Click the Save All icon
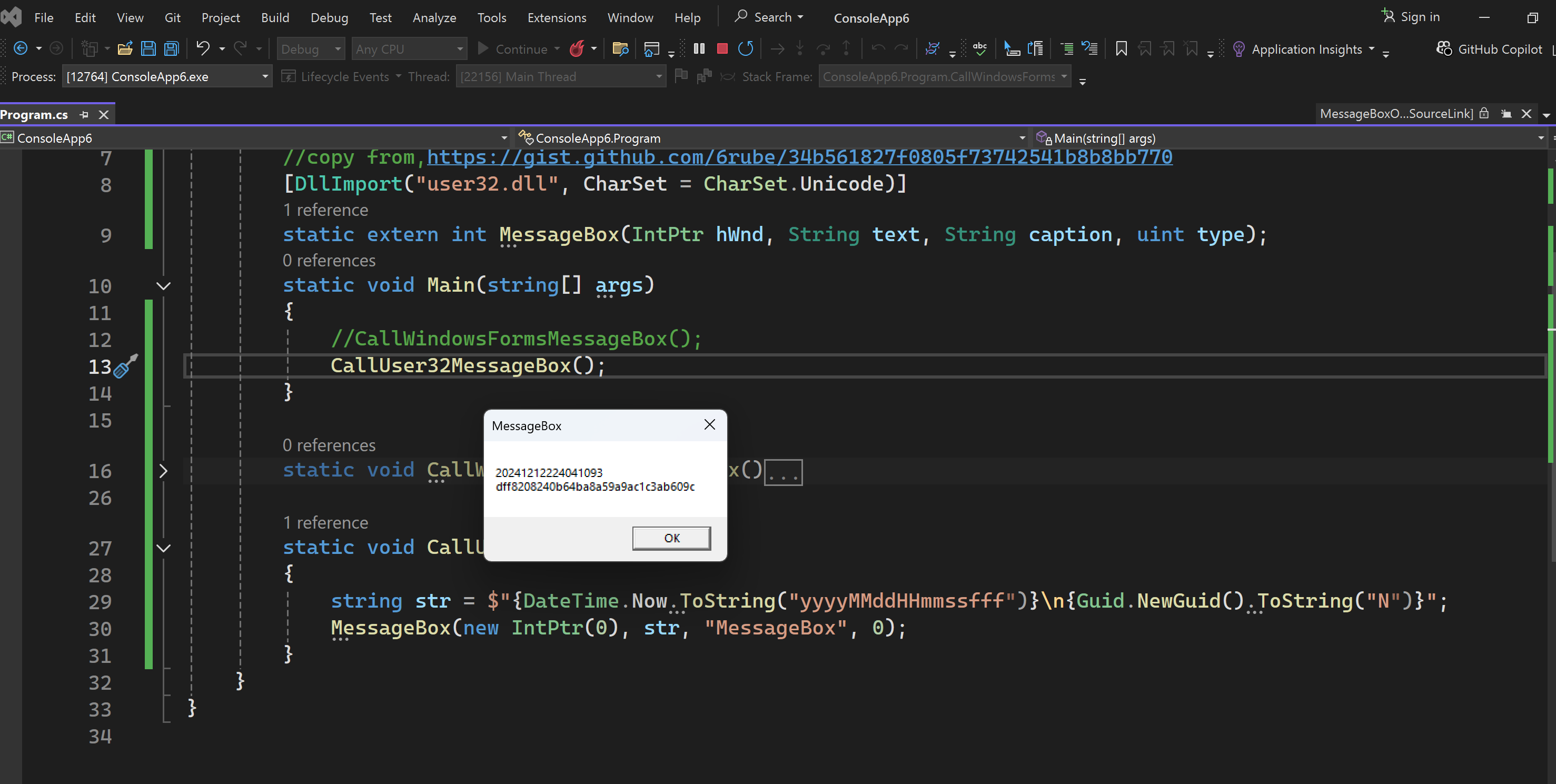 [172, 48]
